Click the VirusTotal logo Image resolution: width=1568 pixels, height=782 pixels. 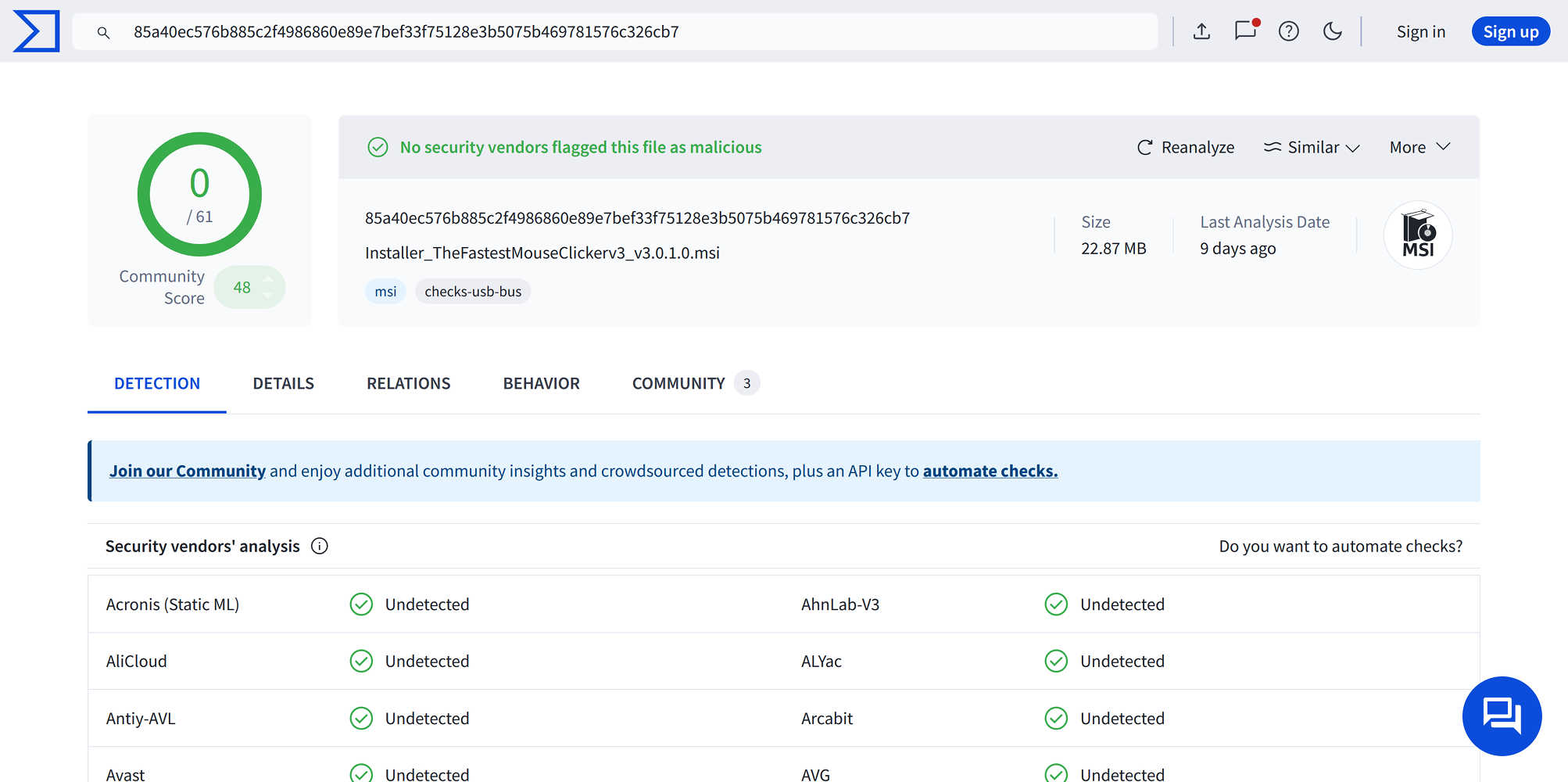point(36,31)
